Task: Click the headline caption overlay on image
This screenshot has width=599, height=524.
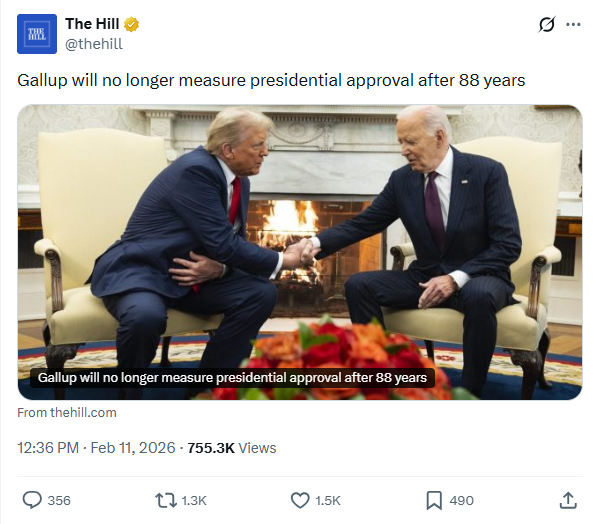Action: [x=232, y=378]
